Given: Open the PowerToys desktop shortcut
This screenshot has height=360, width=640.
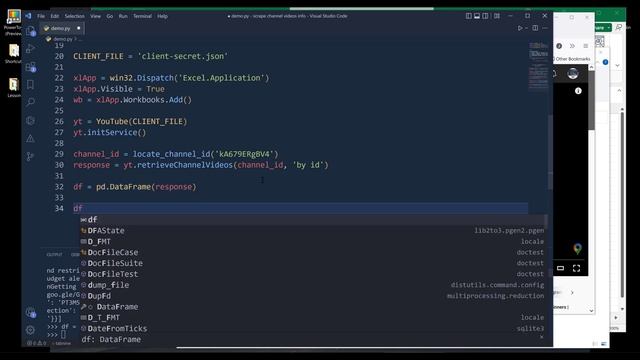Looking at the screenshot, I should pyautogui.click(x=13, y=21).
